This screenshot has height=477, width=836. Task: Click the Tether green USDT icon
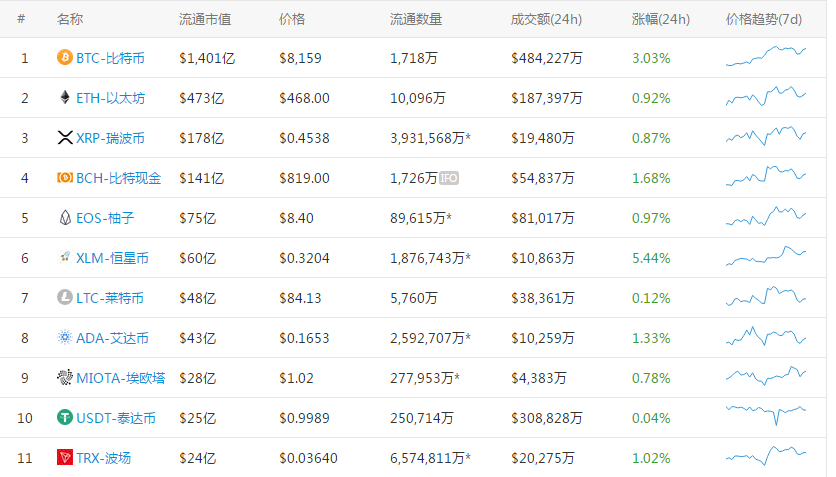tap(65, 418)
